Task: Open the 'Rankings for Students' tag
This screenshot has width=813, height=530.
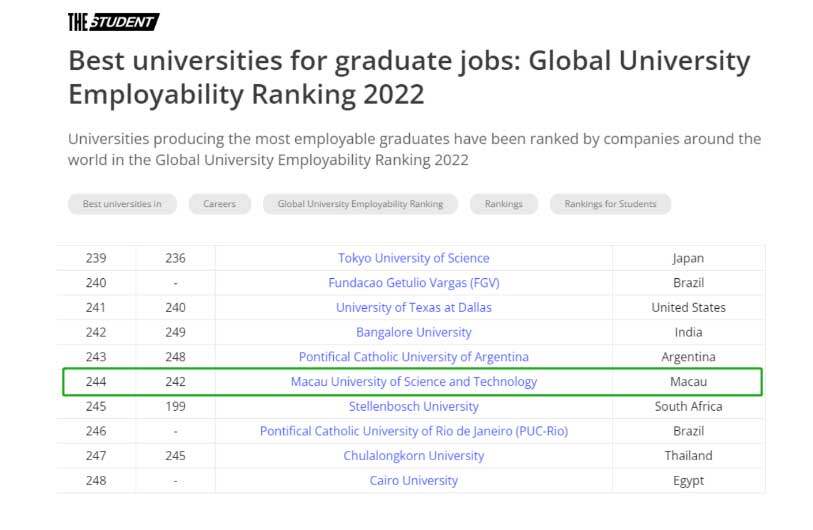Action: (610, 204)
